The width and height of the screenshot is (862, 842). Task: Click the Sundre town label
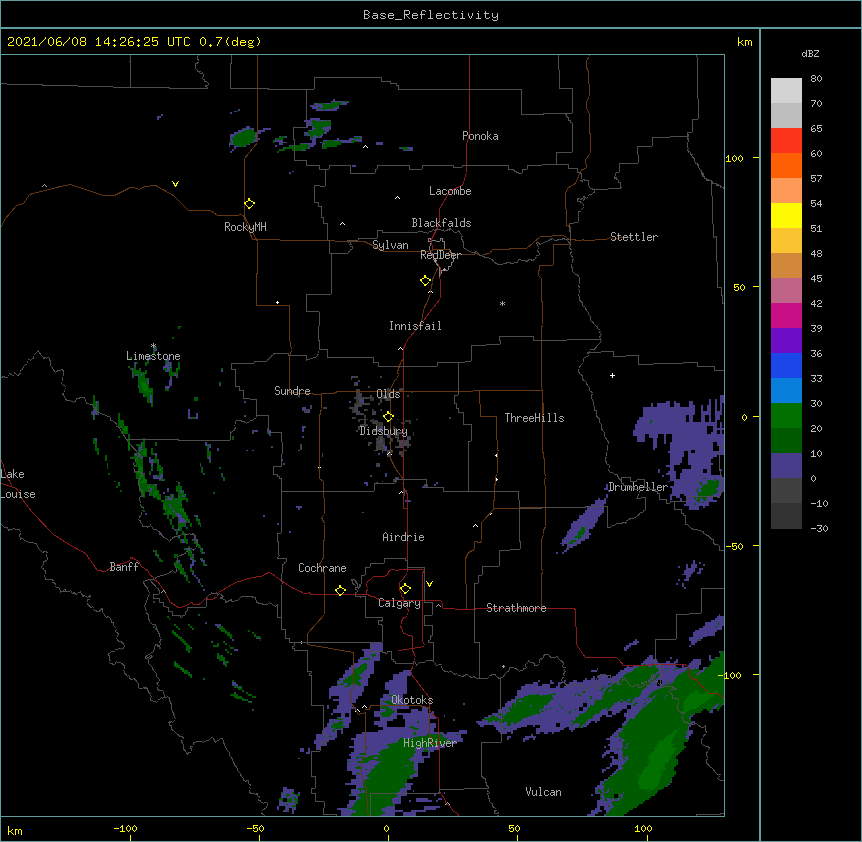click(x=292, y=391)
